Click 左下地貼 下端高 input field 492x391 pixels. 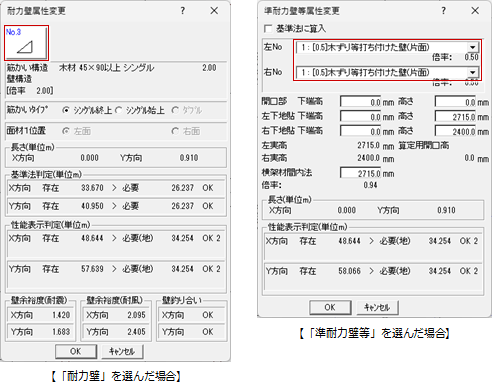(x=361, y=117)
